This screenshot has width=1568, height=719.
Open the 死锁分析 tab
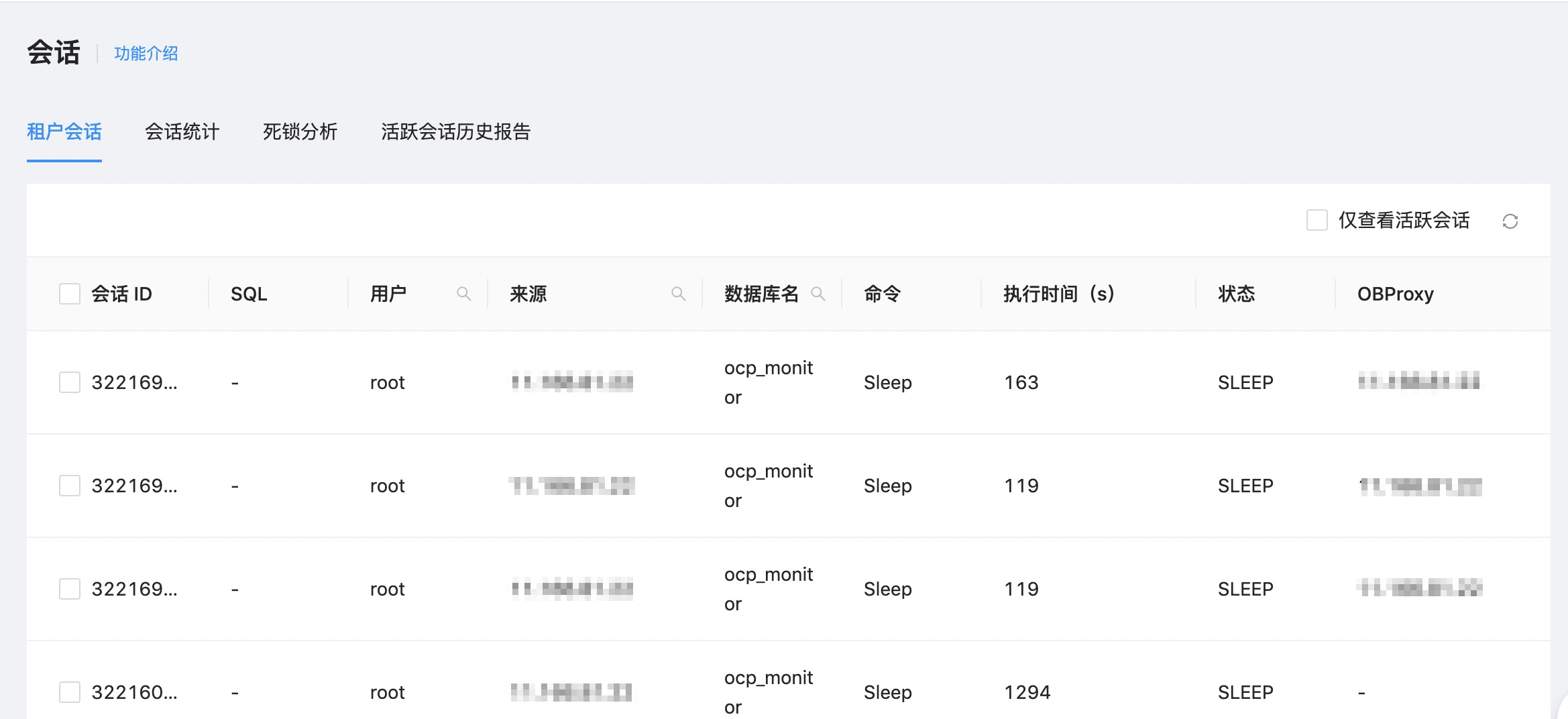coord(300,131)
